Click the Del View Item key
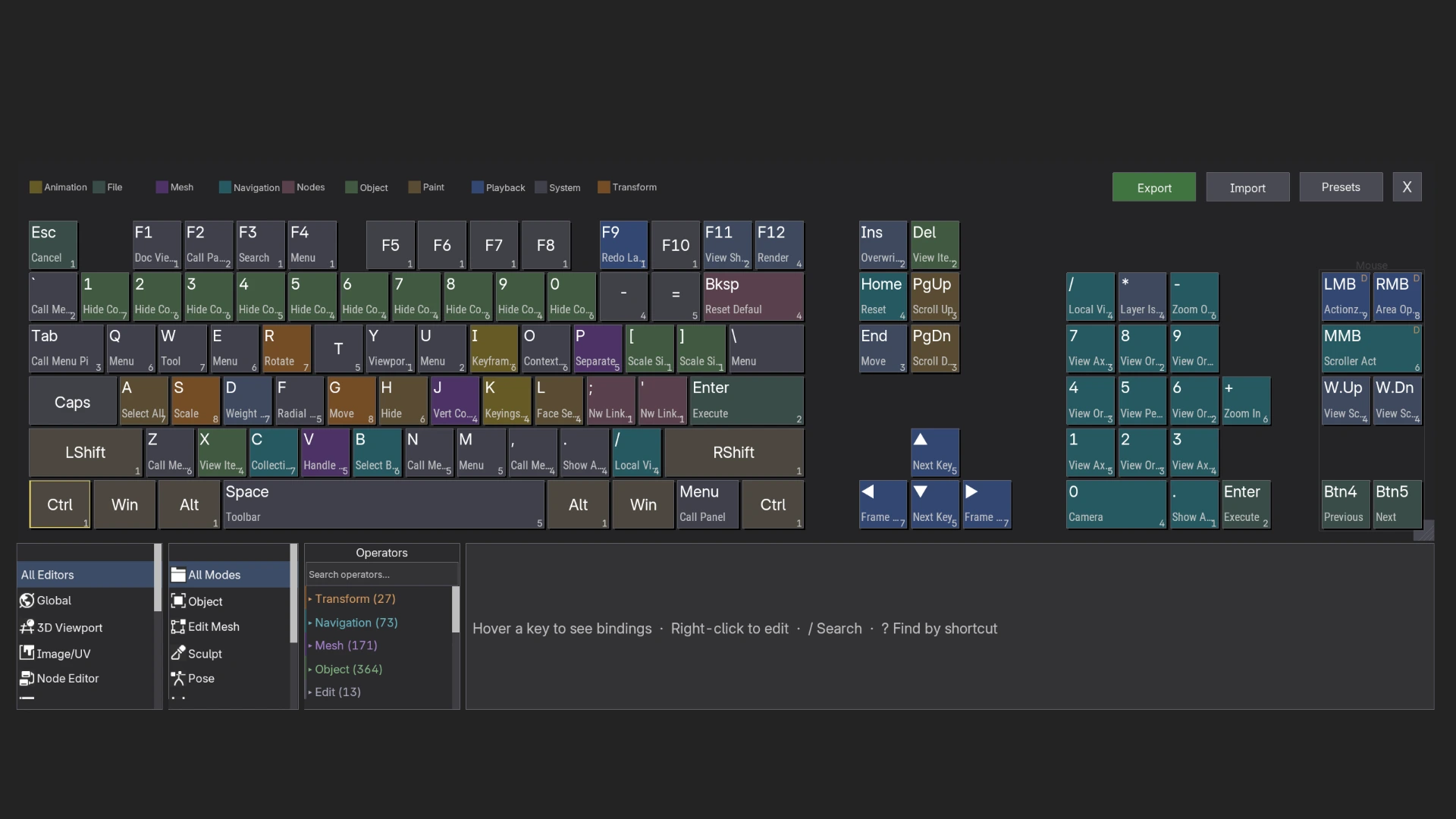This screenshot has width=1456, height=819. 935,245
